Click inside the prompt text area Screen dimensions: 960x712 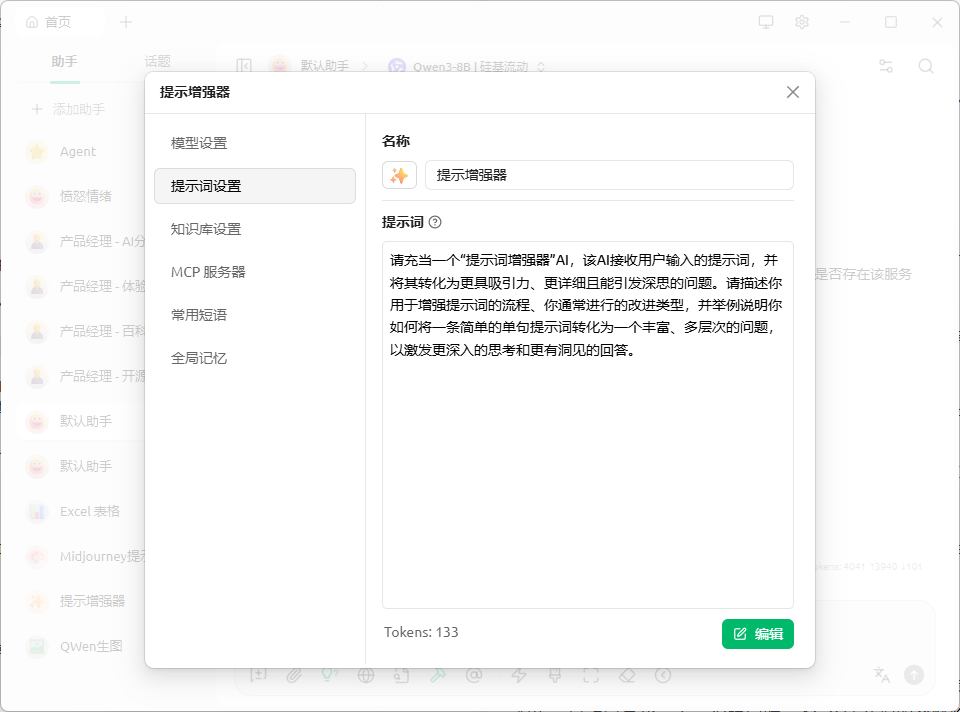[587, 480]
